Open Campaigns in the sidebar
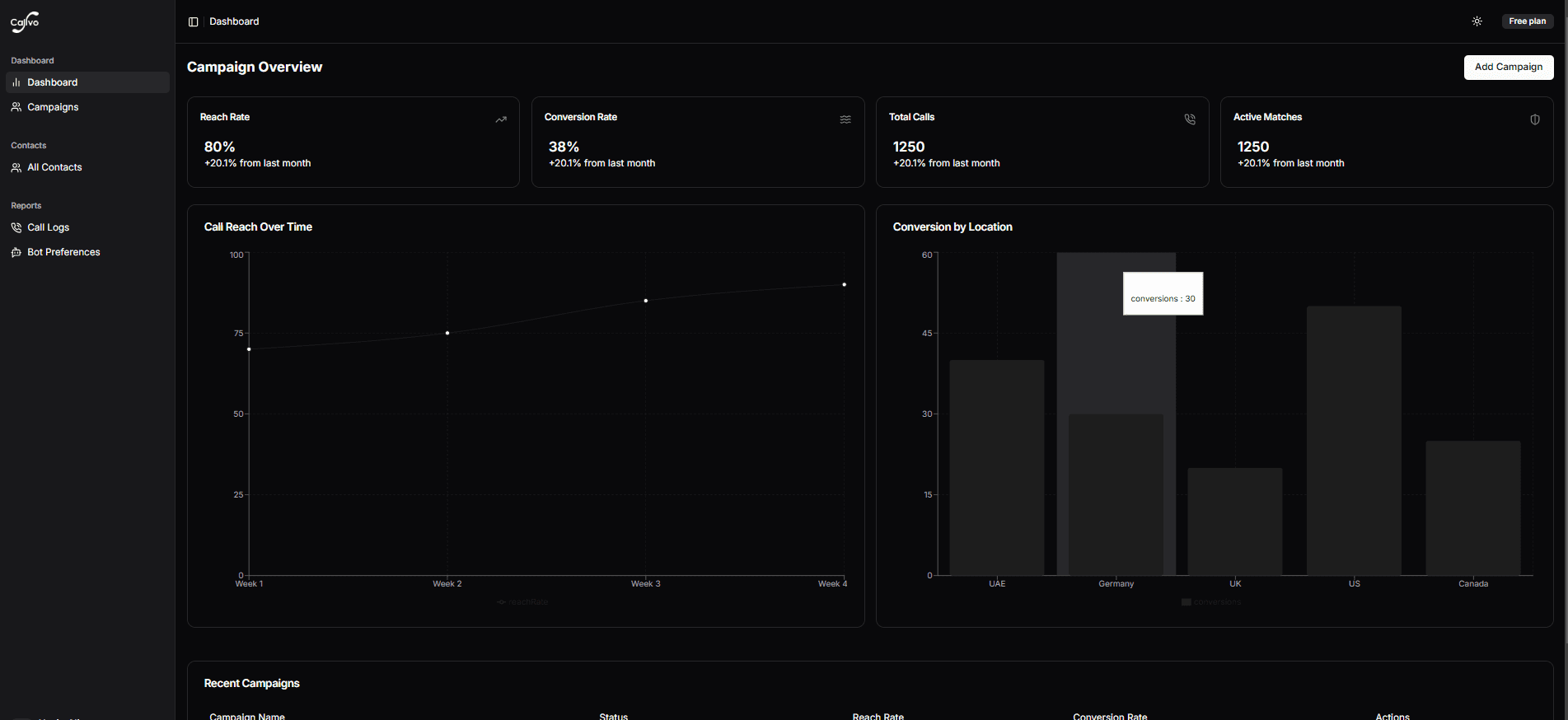This screenshot has height=720, width=1568. 87,107
